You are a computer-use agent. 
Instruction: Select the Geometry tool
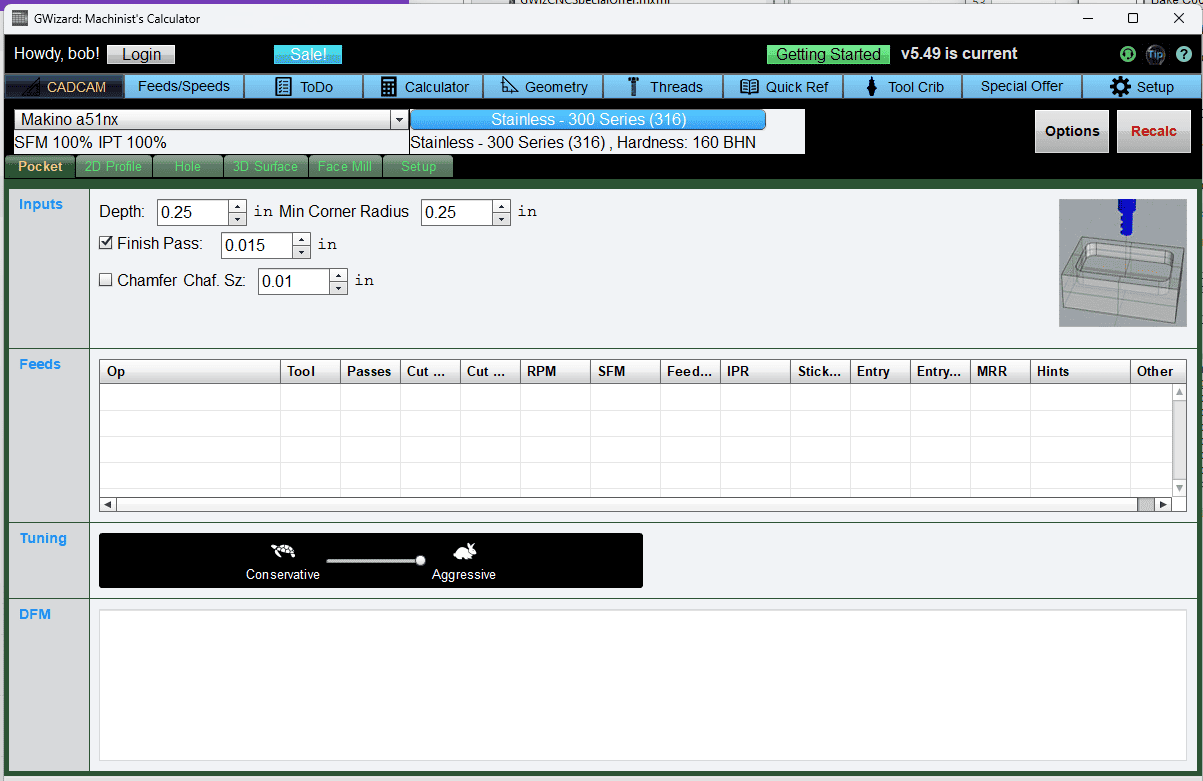point(543,86)
